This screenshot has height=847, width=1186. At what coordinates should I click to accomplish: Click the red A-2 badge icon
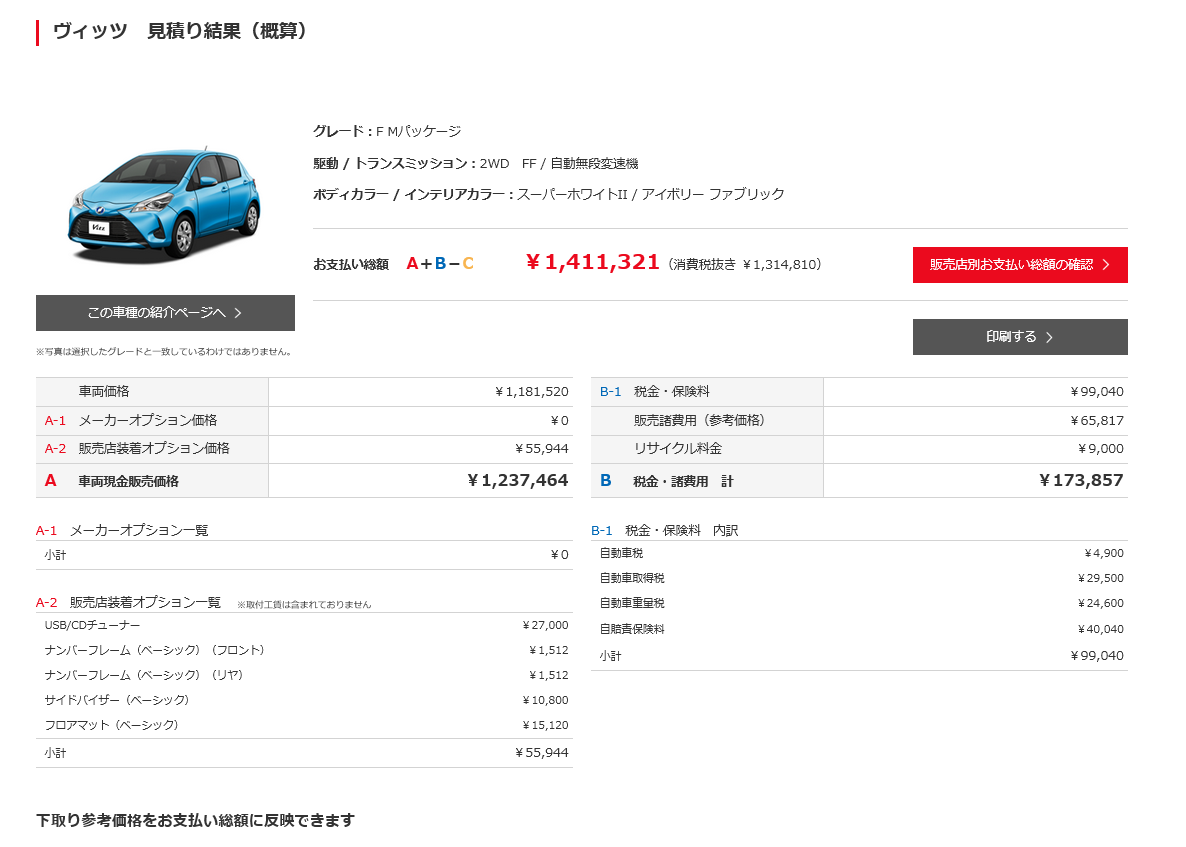(57, 448)
